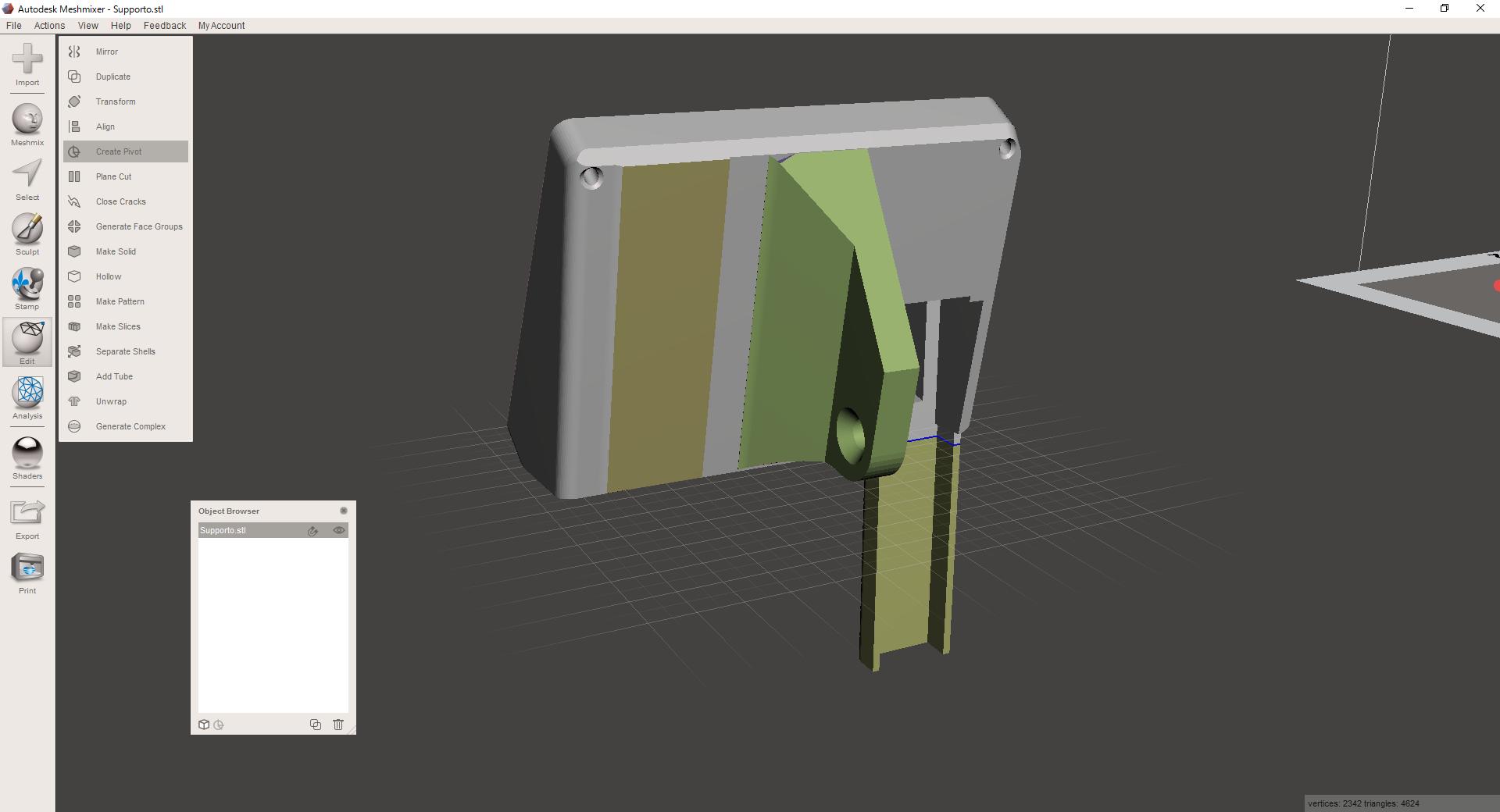
Task: Close the Object Browser panel
Action: [x=344, y=511]
